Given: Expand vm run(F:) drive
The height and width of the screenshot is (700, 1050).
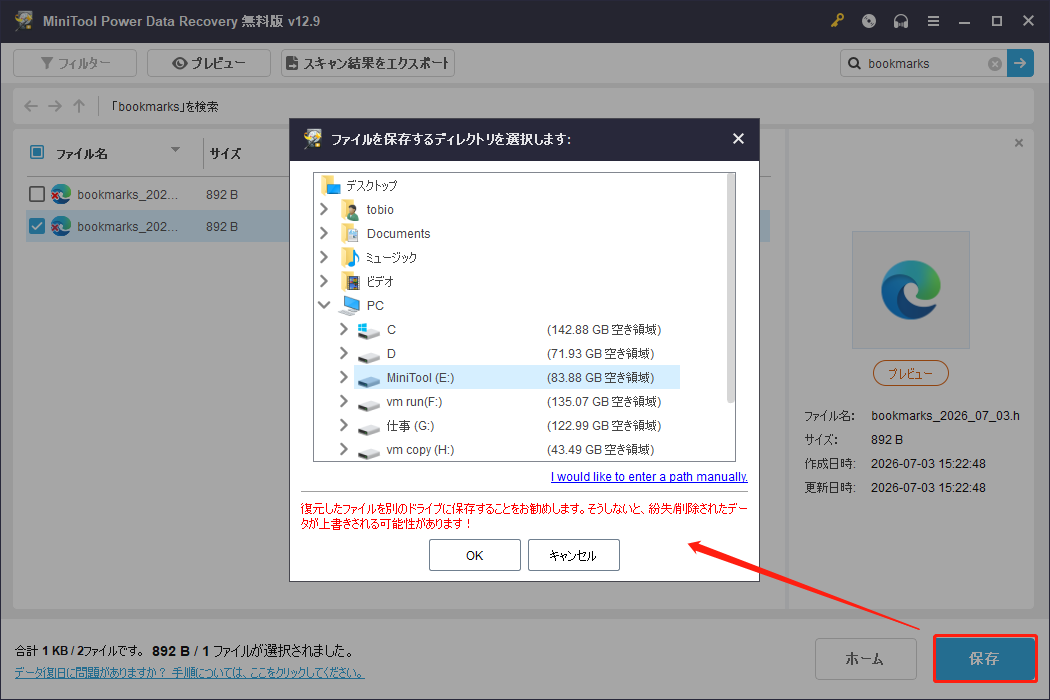Looking at the screenshot, I should (x=344, y=401).
